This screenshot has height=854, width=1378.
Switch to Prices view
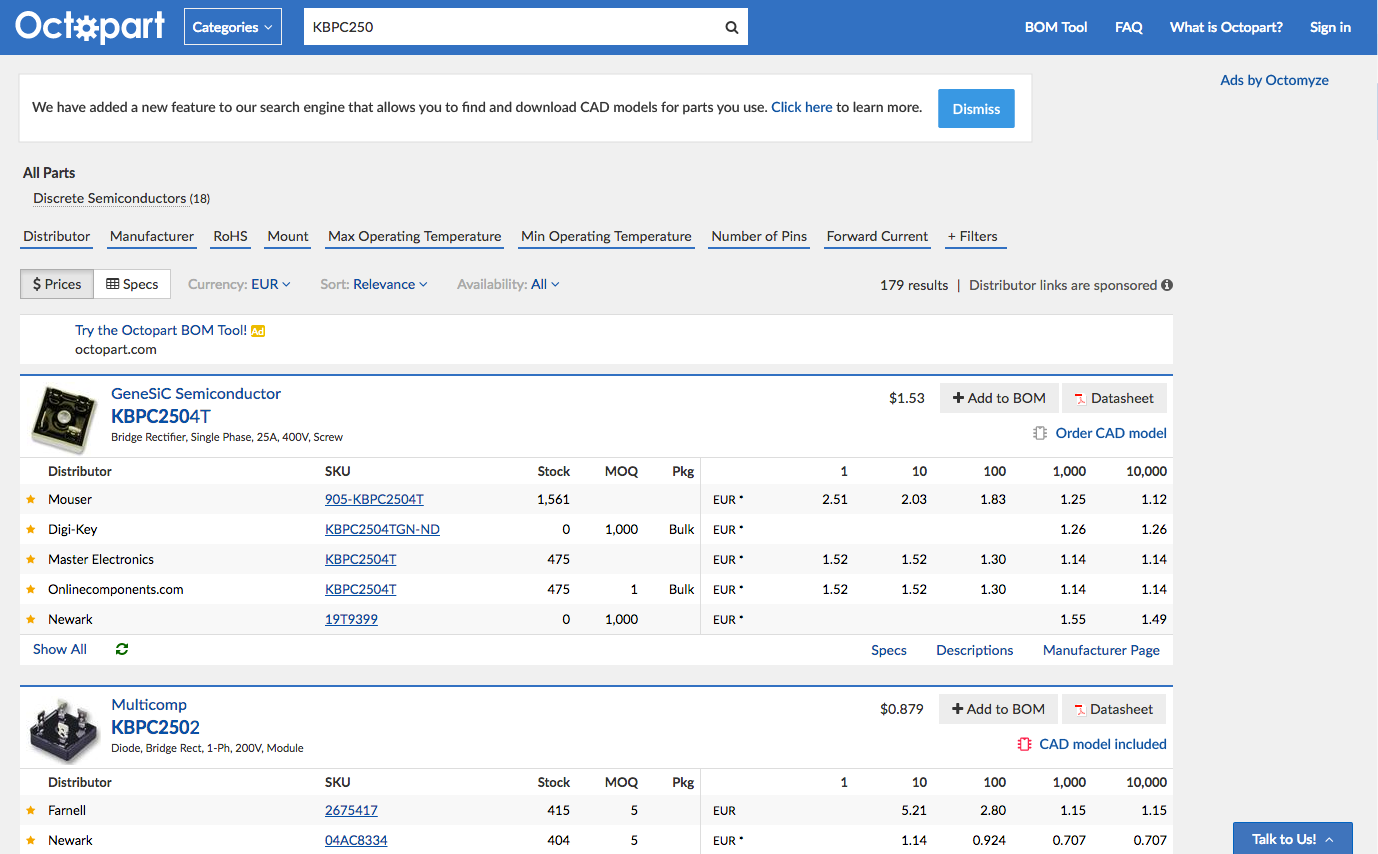(x=57, y=284)
